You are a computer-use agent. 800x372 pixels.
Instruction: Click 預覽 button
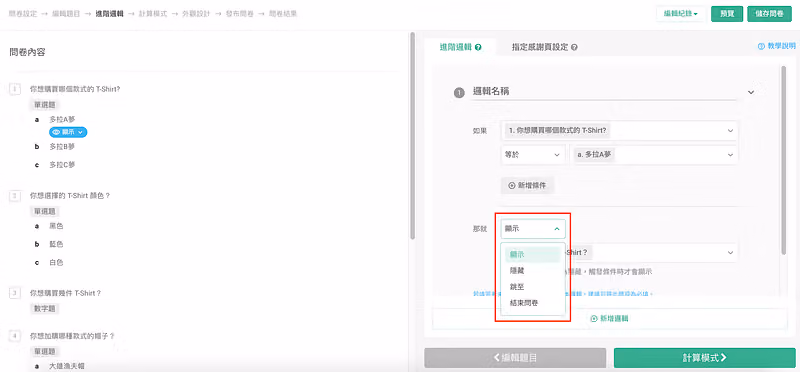click(727, 14)
